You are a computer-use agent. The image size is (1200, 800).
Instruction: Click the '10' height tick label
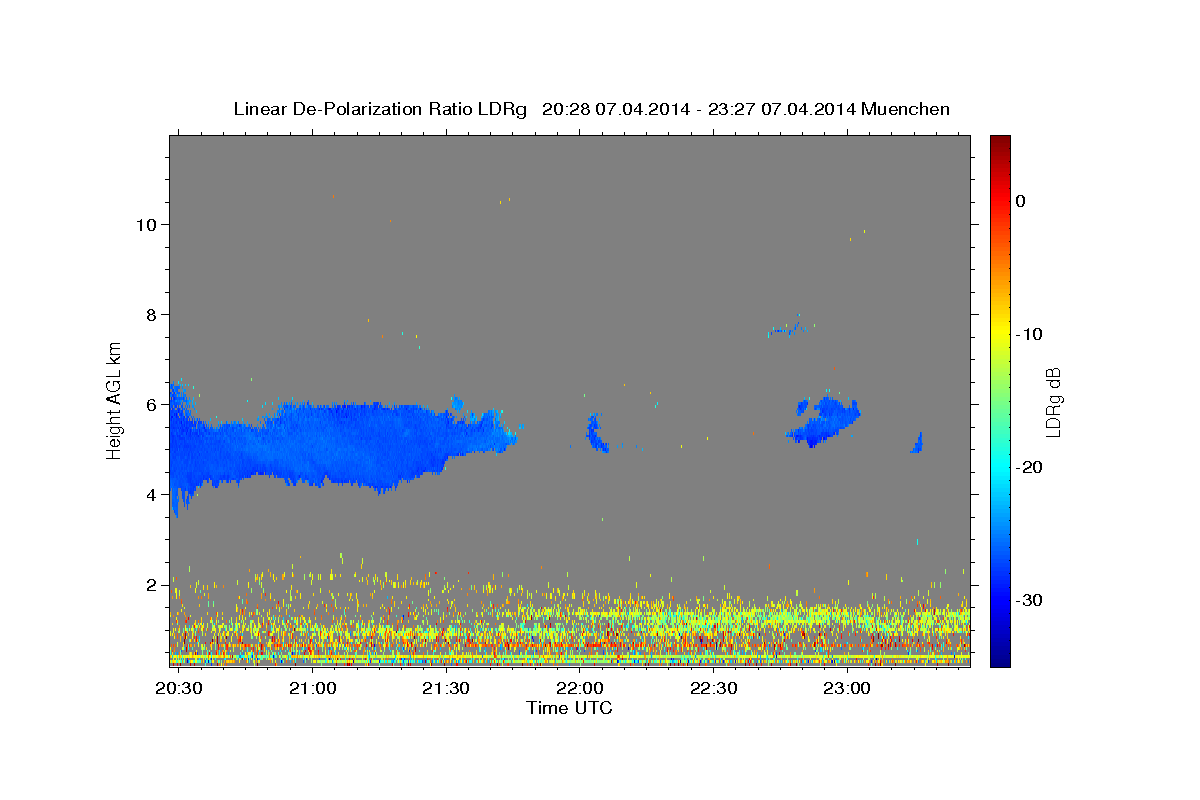click(x=145, y=224)
